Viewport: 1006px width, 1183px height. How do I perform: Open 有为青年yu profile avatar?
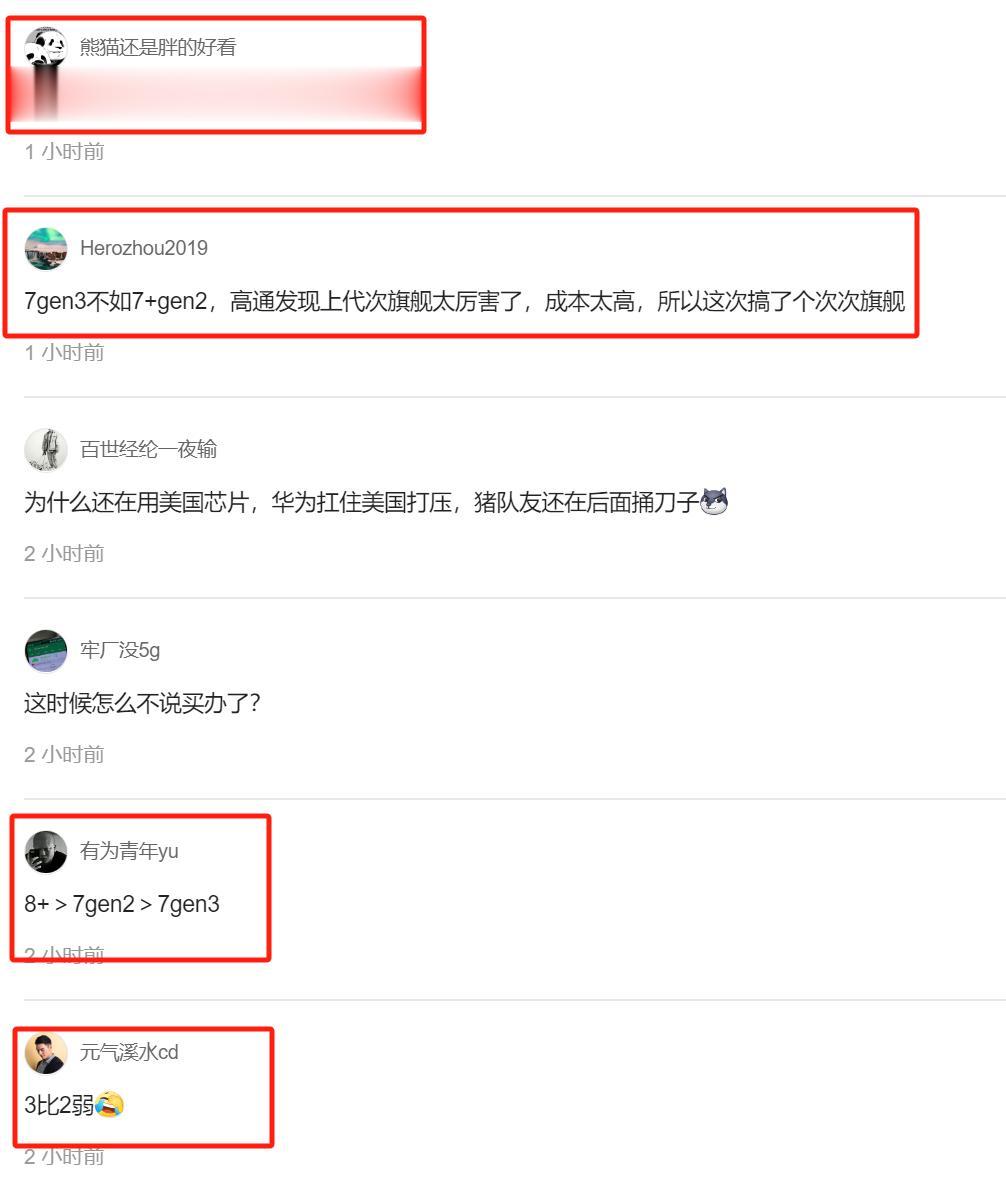[45, 851]
